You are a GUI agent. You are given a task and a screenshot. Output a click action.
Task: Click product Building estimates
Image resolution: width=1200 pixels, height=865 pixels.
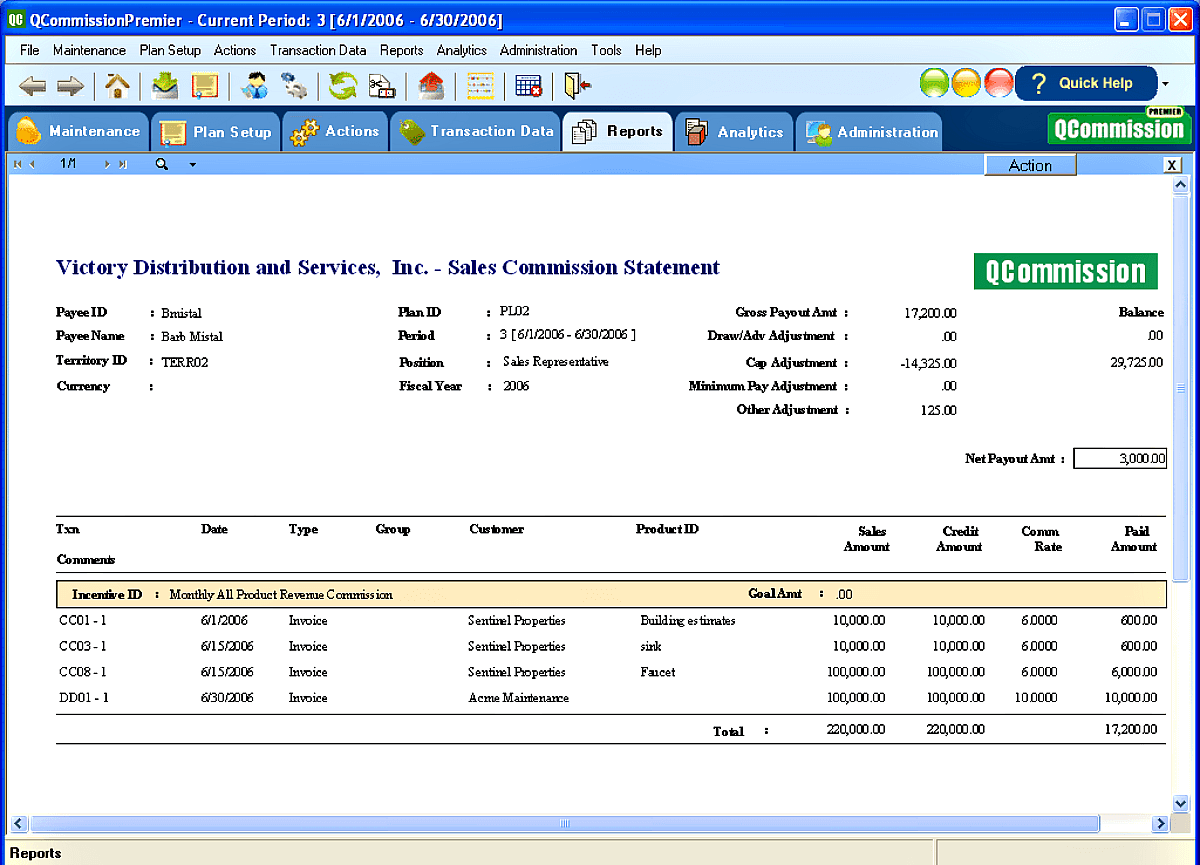click(x=688, y=621)
